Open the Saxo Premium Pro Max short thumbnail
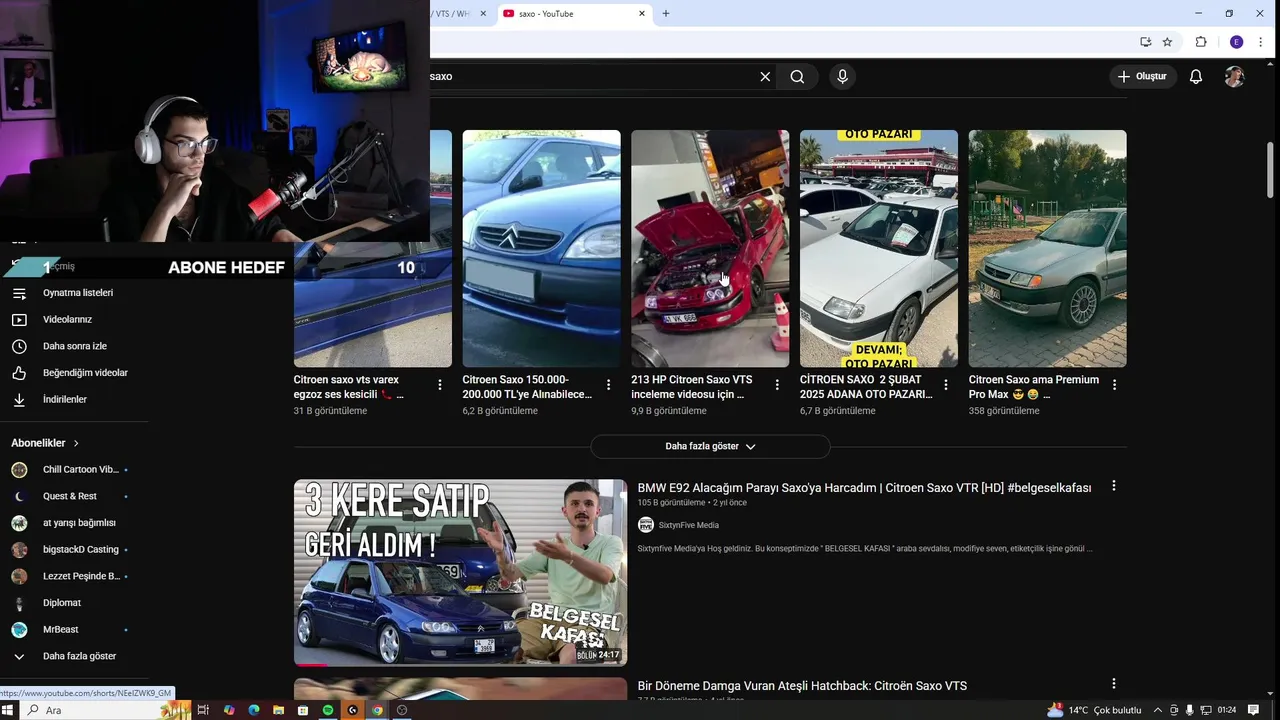Screen dimensions: 1280x720 click(x=1047, y=248)
